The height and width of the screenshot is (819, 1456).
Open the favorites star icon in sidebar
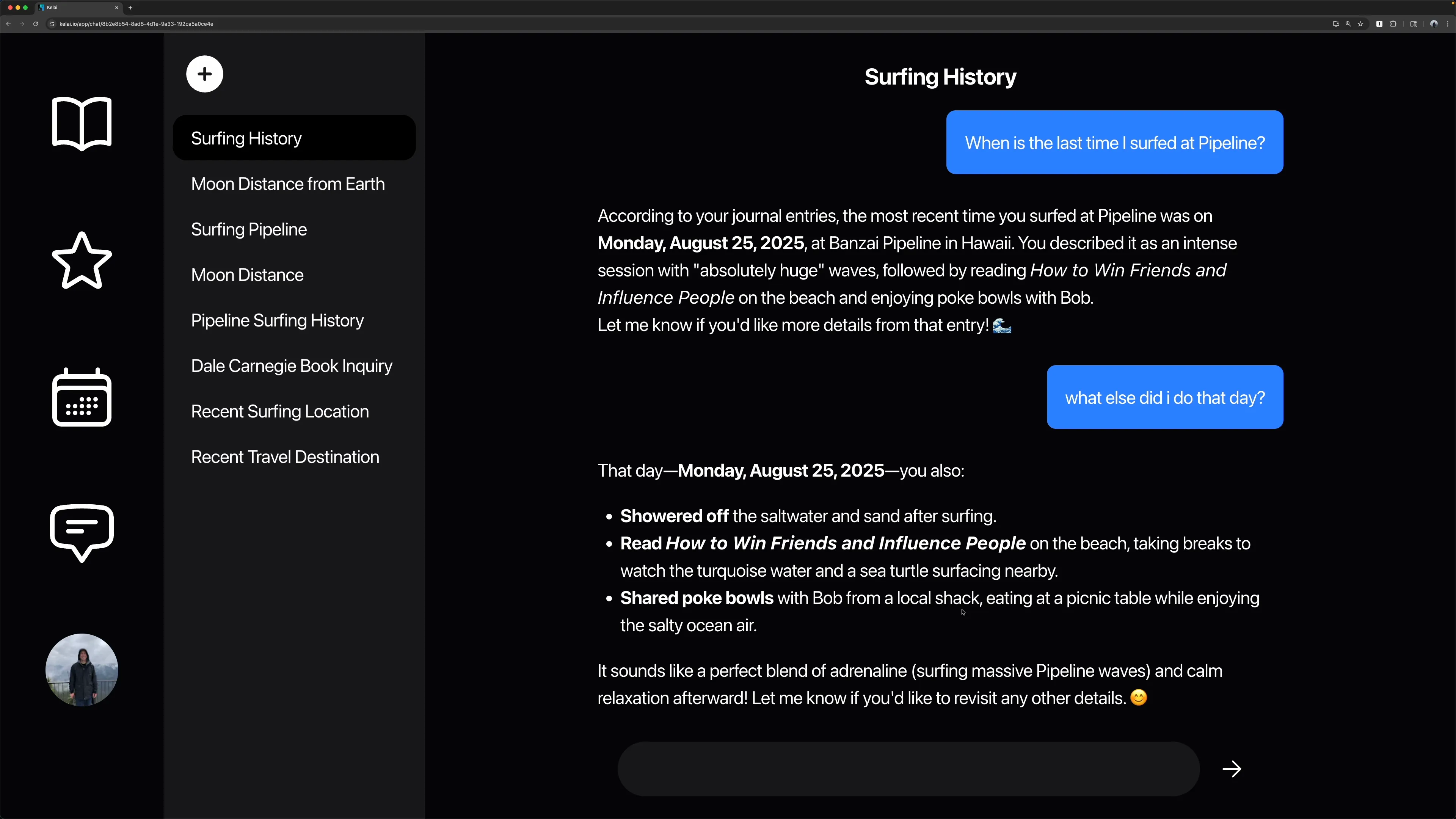pos(82,260)
